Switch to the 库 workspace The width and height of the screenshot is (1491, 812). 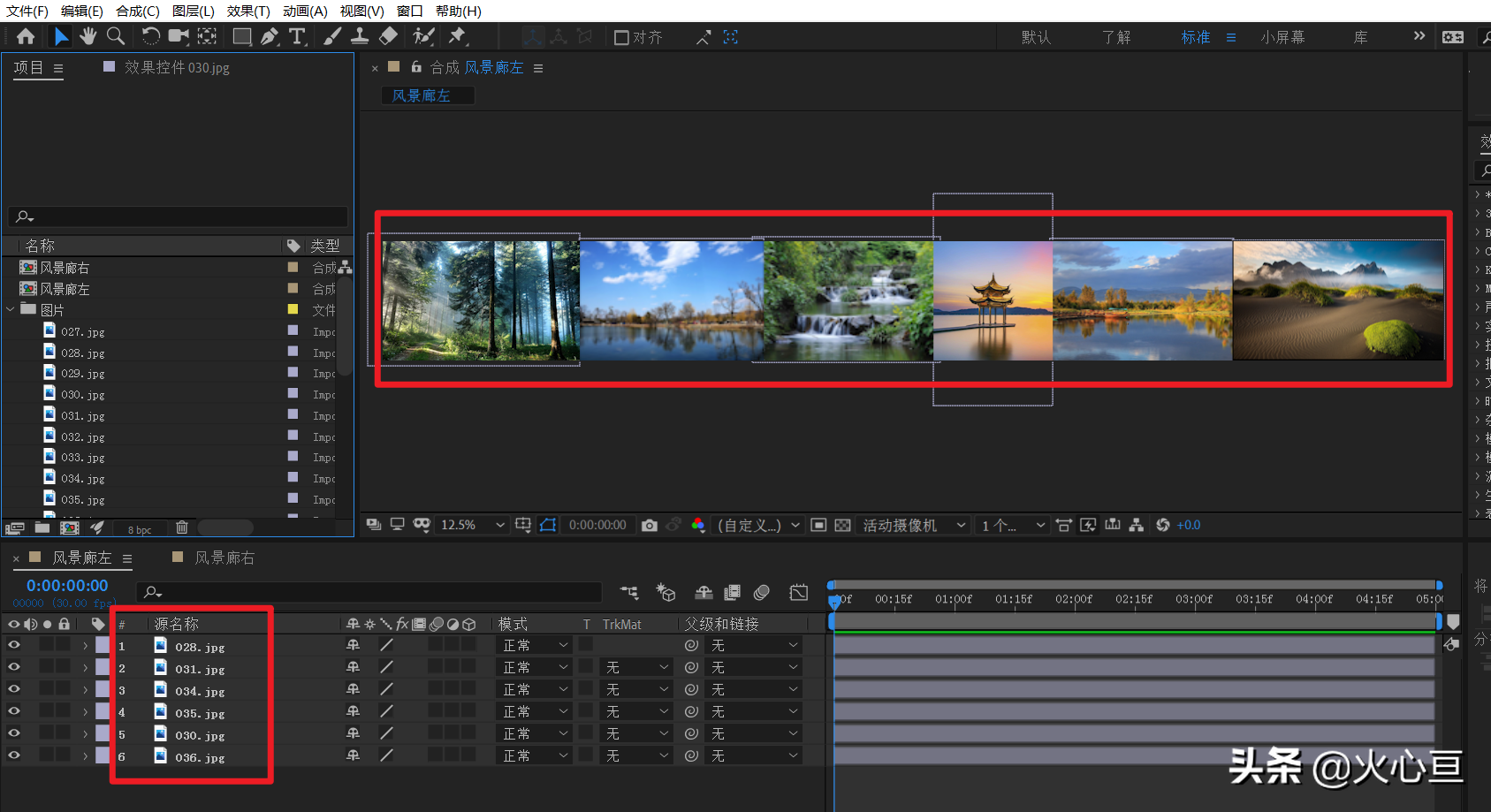tap(1360, 37)
